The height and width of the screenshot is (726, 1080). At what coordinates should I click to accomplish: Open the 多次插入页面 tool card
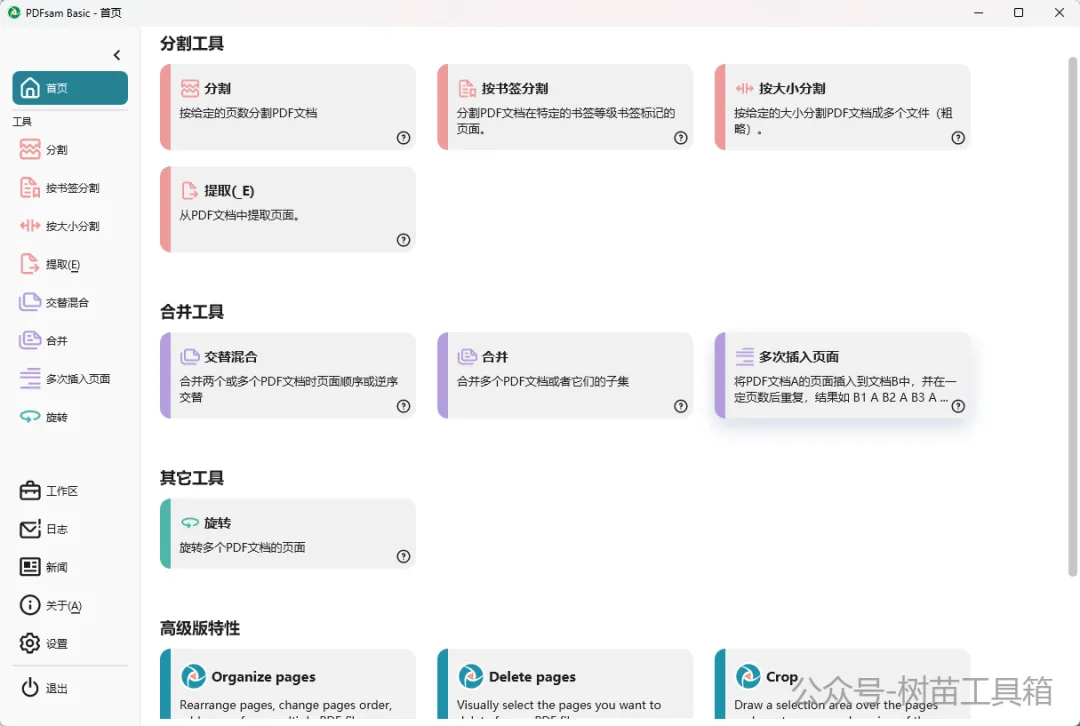842,375
